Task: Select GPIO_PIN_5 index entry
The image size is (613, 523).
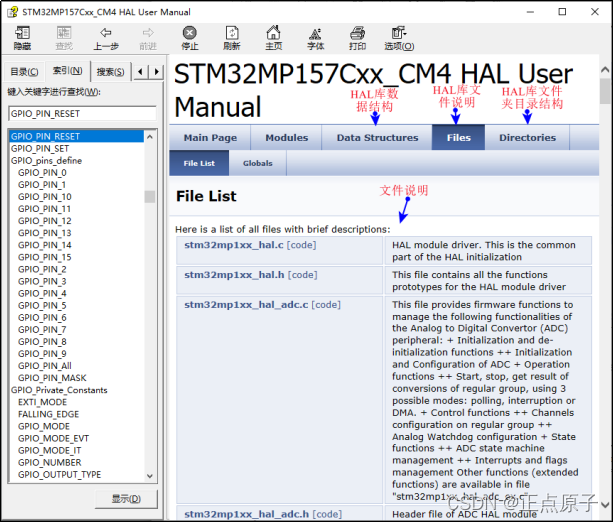Action: click(42, 306)
